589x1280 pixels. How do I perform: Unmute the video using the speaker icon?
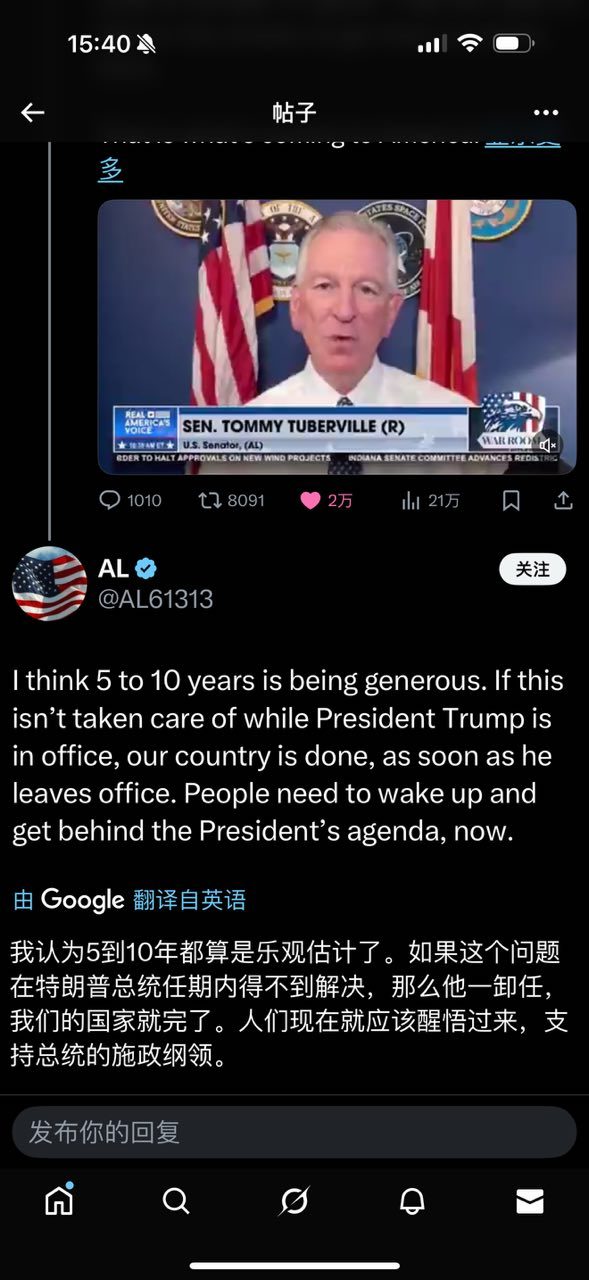coord(548,445)
